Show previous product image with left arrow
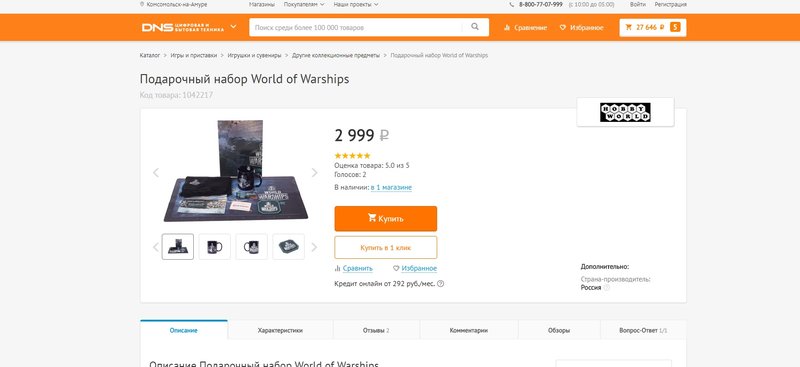Screen dimensions: 800x367 [156, 173]
